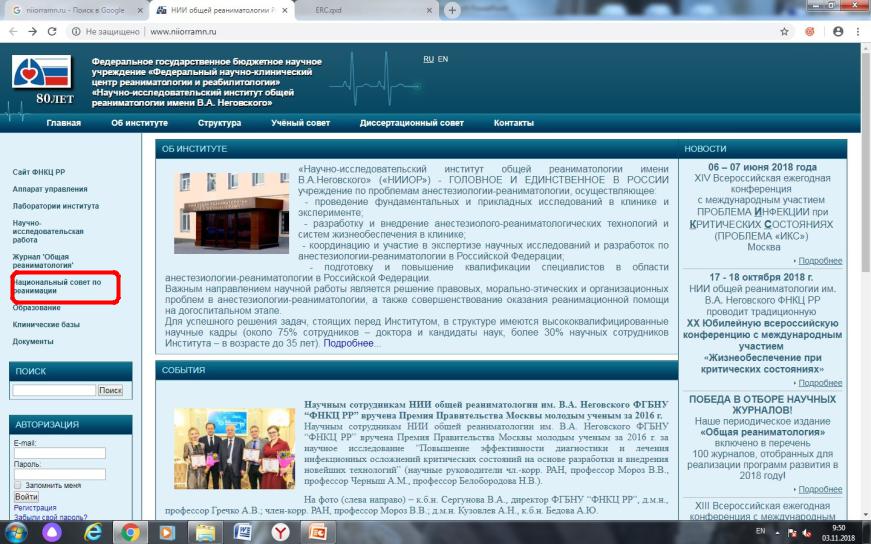The image size is (871, 544).
Task: Close the 'Поиск в Google' tab
Action: [140, 11]
